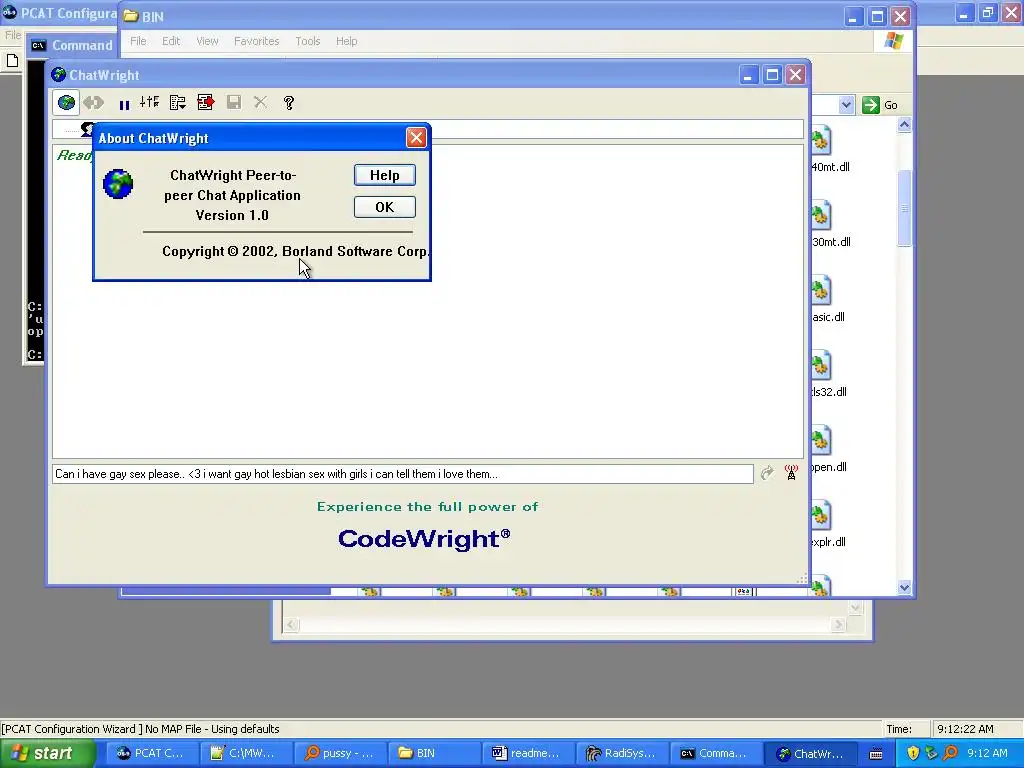Click the question mark help icon

289,103
